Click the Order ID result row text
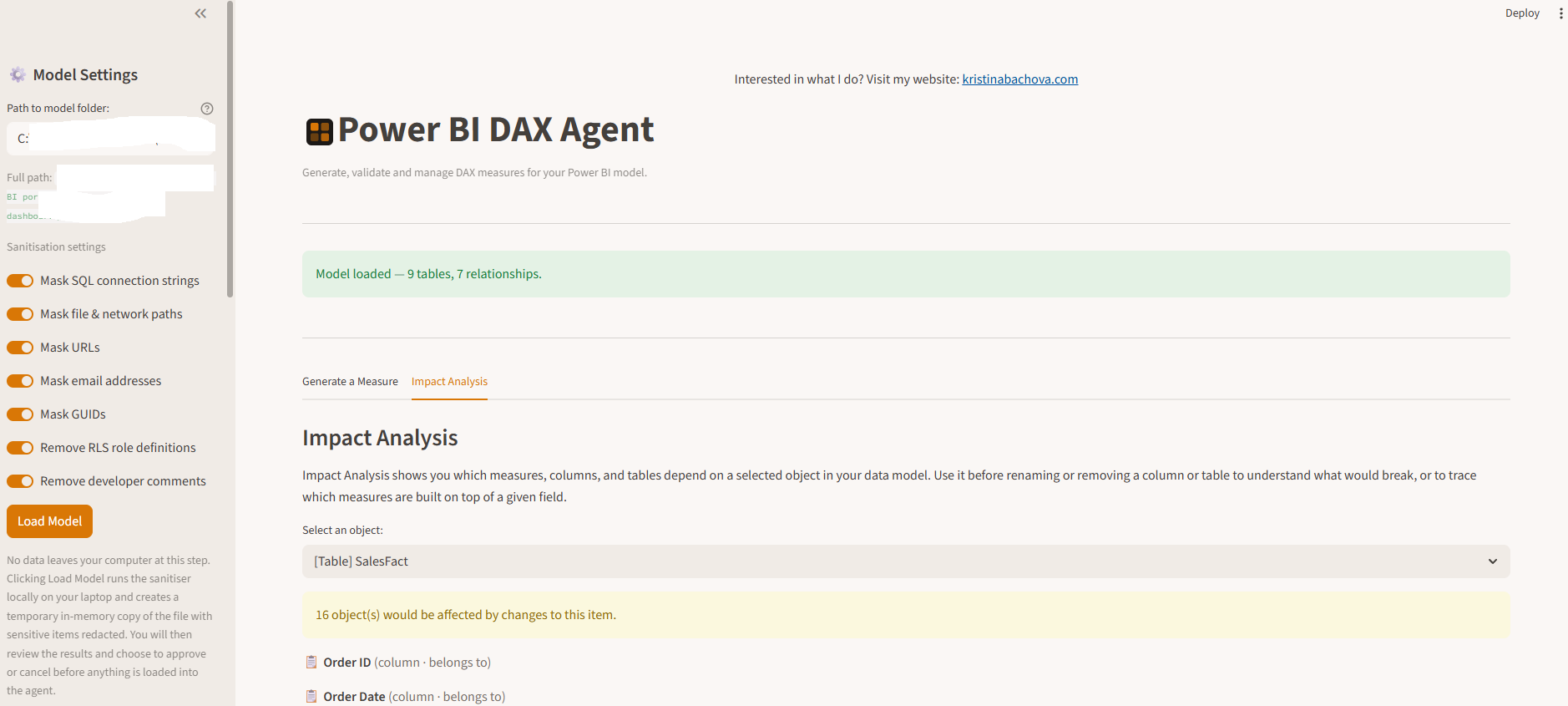This screenshot has width=1568, height=706. click(407, 663)
